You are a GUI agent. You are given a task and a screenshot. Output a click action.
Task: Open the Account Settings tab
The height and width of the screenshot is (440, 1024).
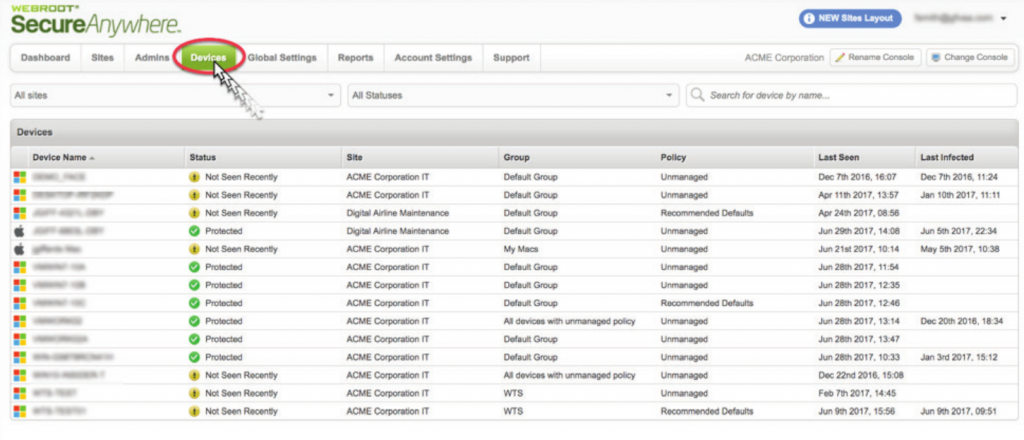[433, 57]
